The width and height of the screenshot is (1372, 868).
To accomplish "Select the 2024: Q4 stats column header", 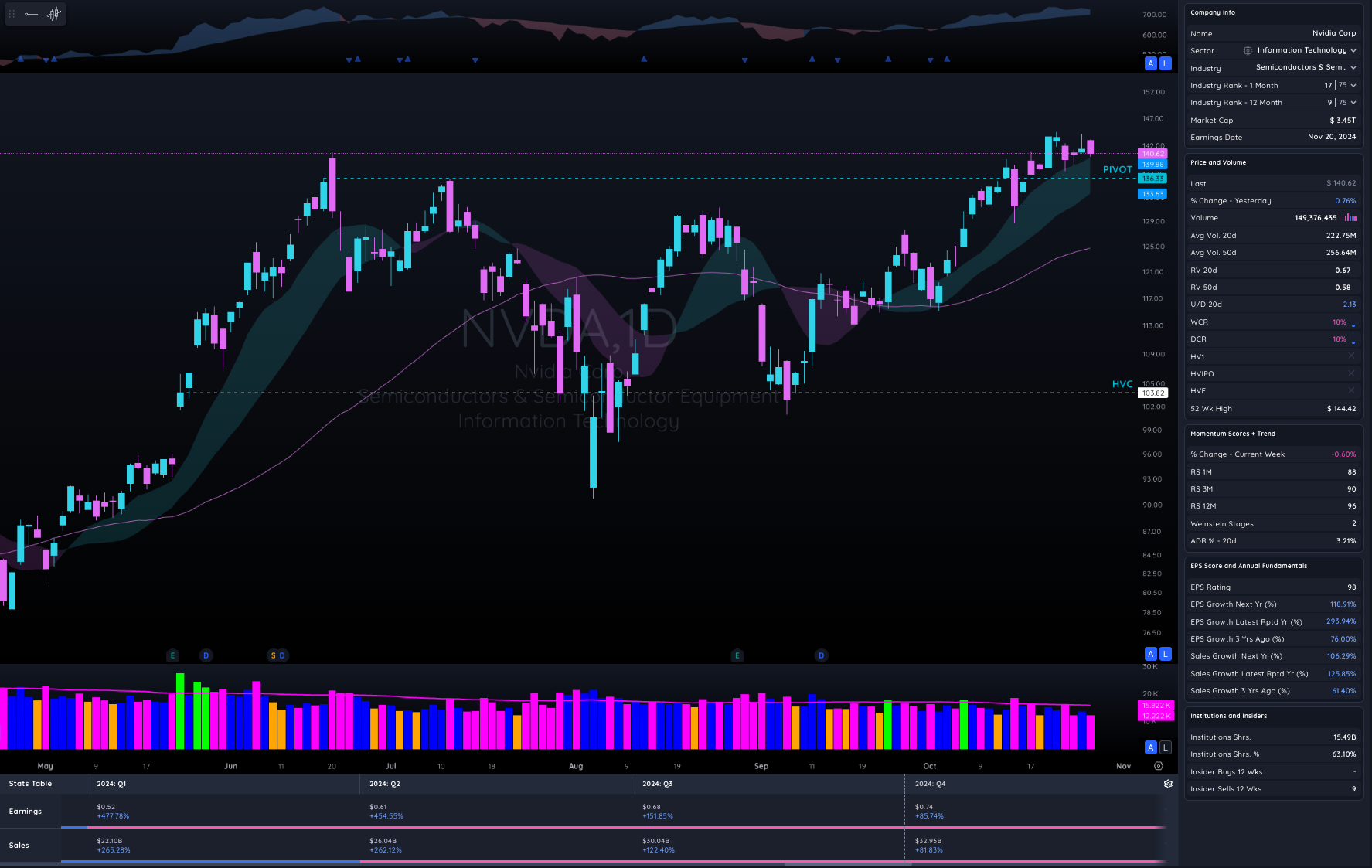I will pyautogui.click(x=930, y=784).
